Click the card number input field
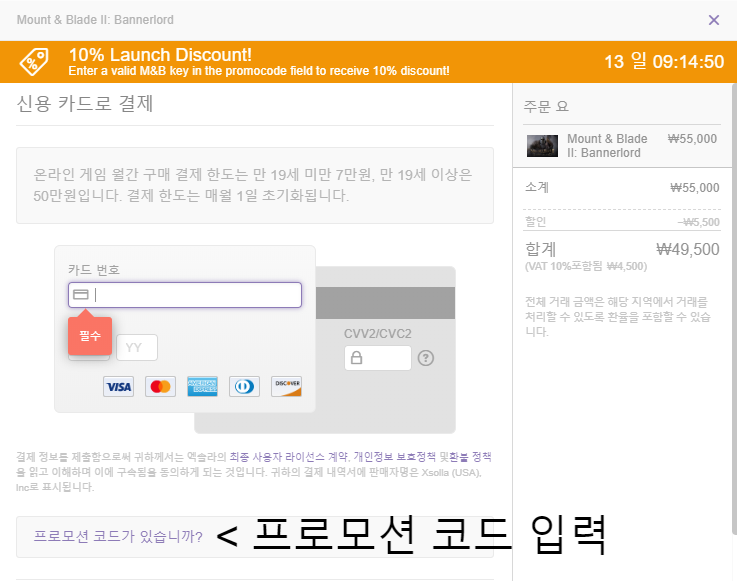 click(185, 295)
